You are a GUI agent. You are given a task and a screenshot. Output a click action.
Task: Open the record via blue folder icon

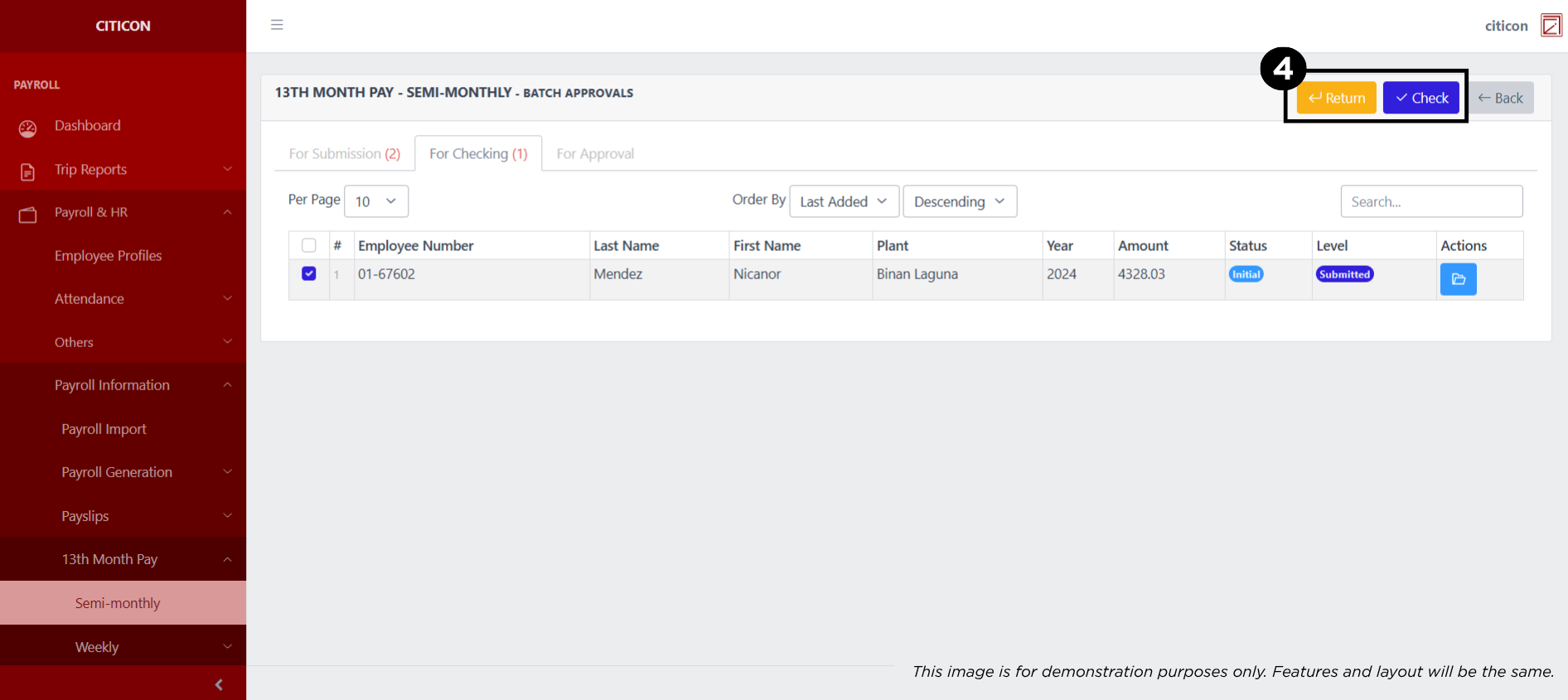(x=1458, y=279)
